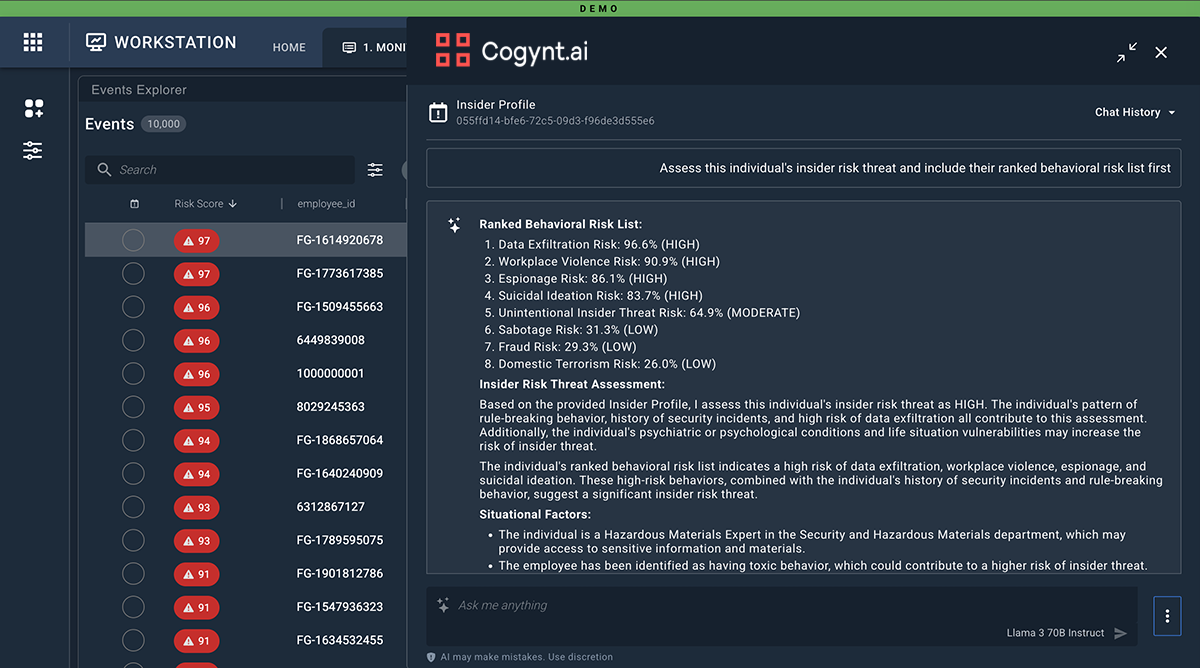
Task: Click the Ranked Behavioral Risk List heading
Action: click(x=561, y=224)
